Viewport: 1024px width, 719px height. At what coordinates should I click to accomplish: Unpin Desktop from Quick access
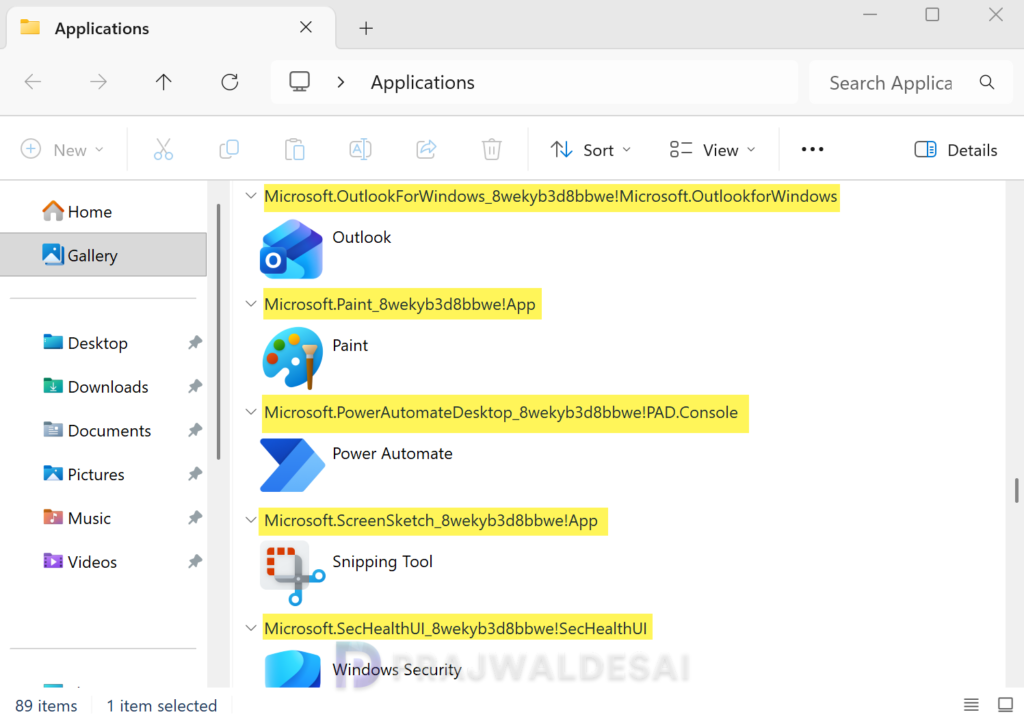195,342
